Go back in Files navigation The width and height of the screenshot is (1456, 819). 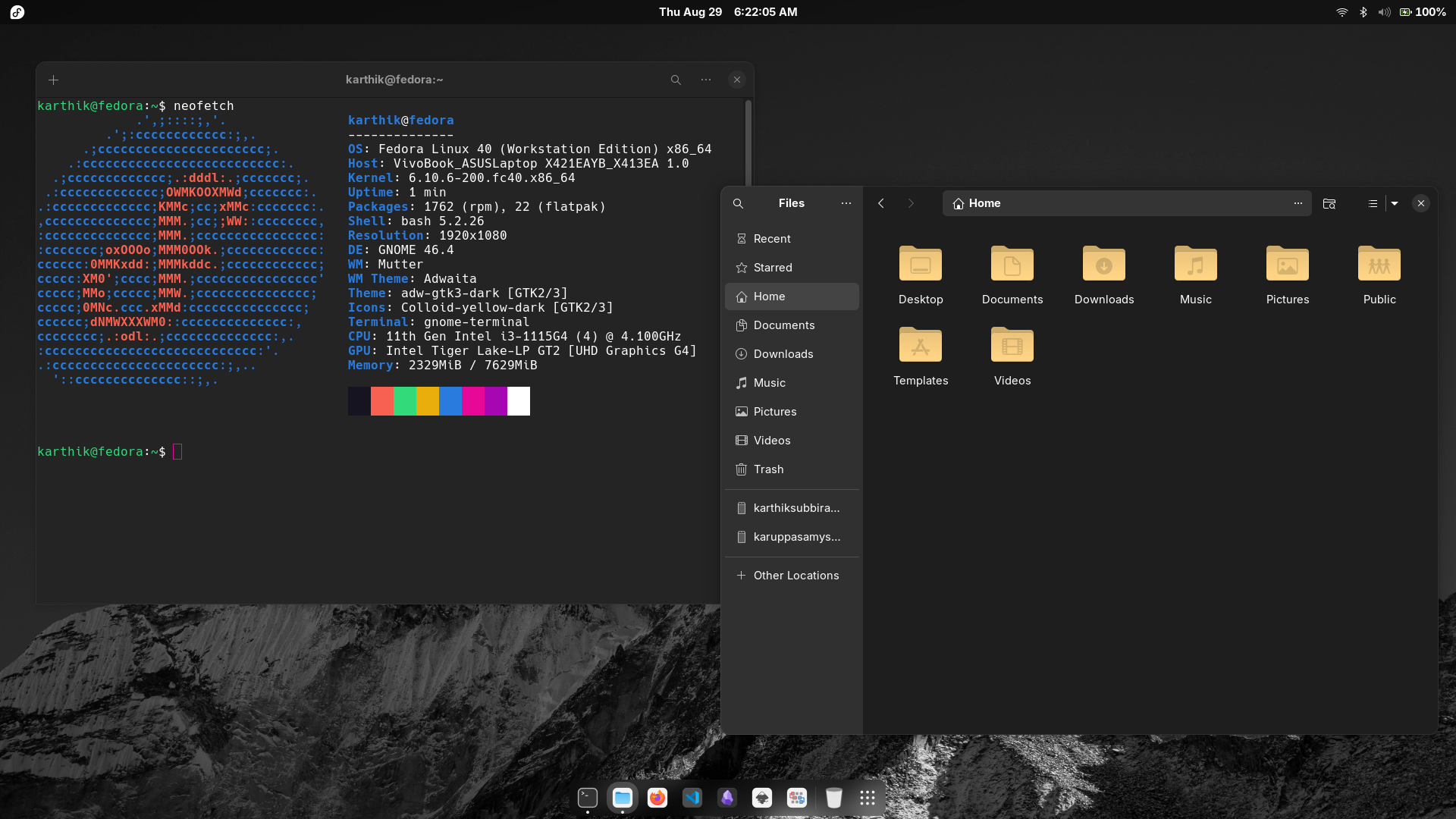click(881, 203)
